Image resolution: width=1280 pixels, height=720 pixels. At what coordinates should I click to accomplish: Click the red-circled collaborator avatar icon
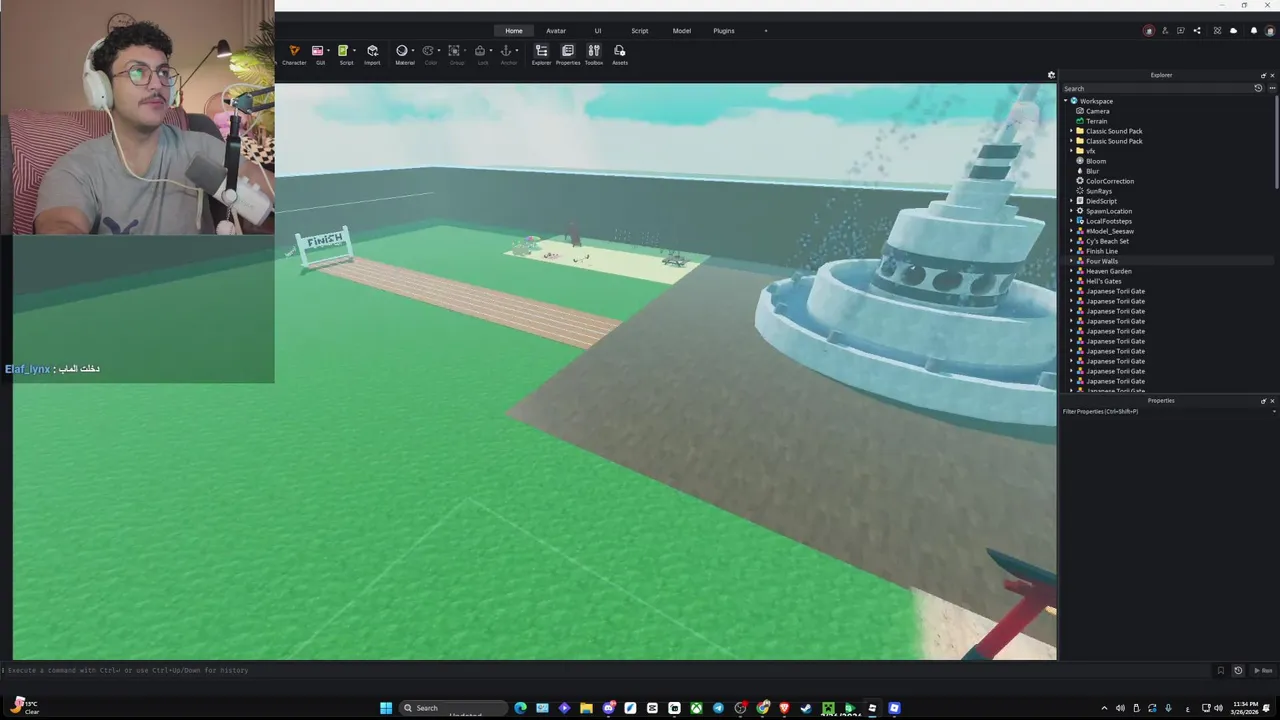1148,31
